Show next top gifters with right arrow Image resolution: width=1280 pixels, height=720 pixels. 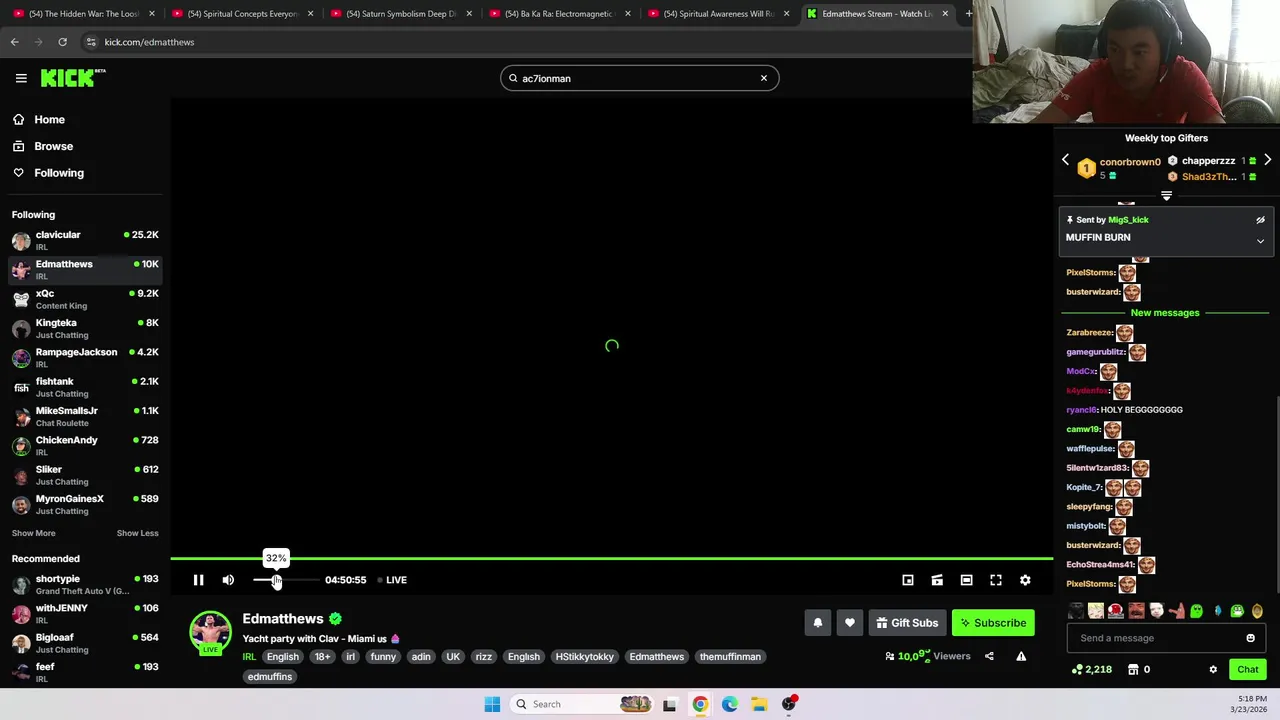[1267, 160]
